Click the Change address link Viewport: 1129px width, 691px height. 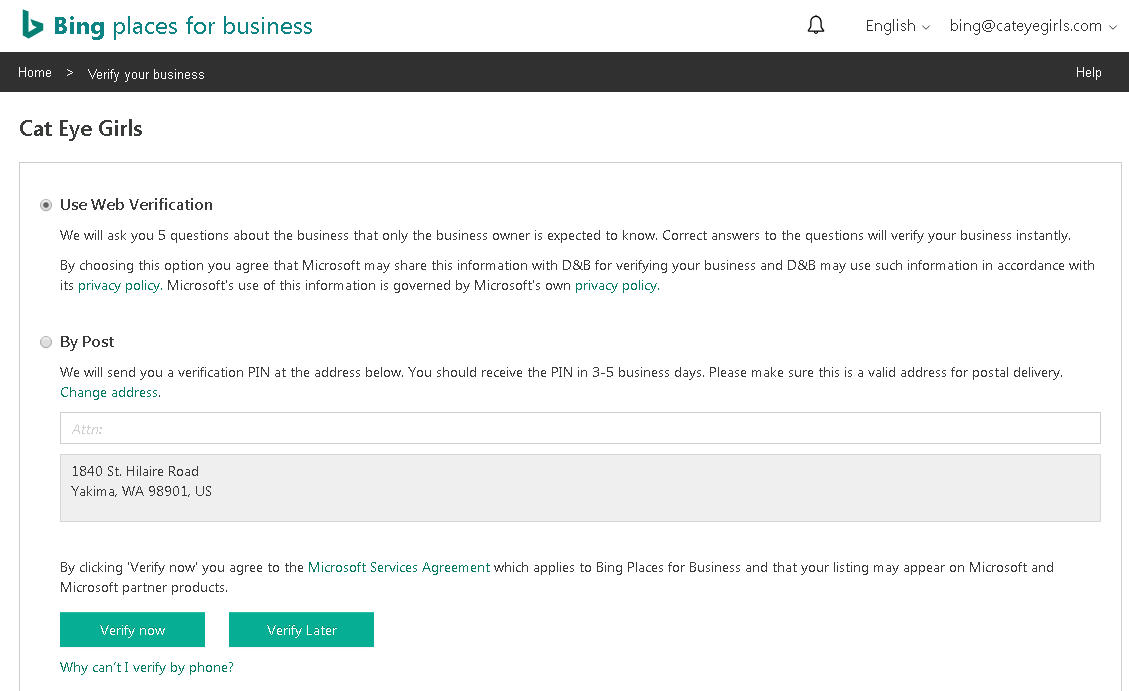tap(109, 392)
